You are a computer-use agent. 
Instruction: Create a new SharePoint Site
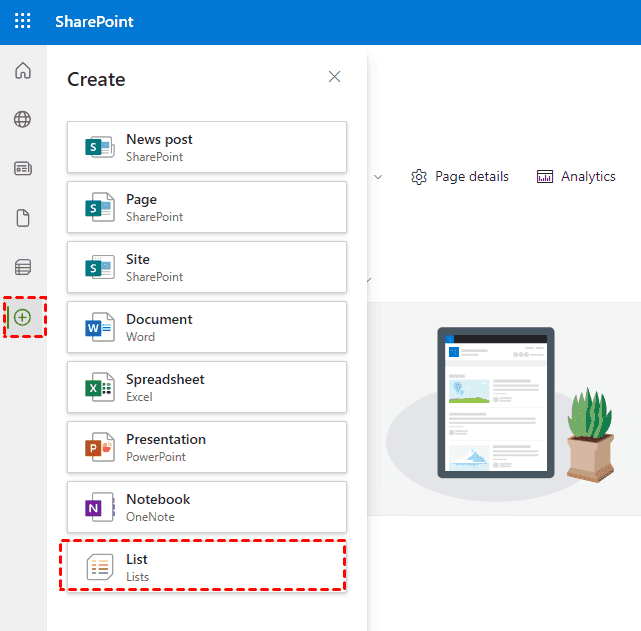[x=207, y=267]
